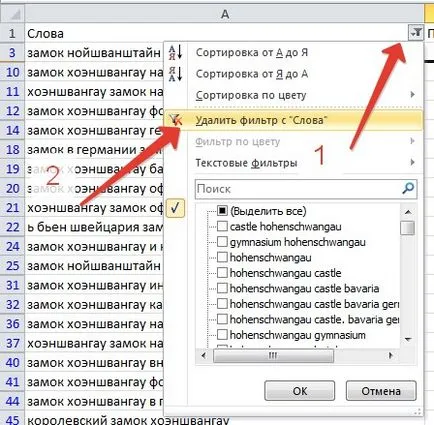This screenshot has height=425, width=434.
Task: Expand arrow next to Сортировка по цвету
Action: tap(413, 95)
